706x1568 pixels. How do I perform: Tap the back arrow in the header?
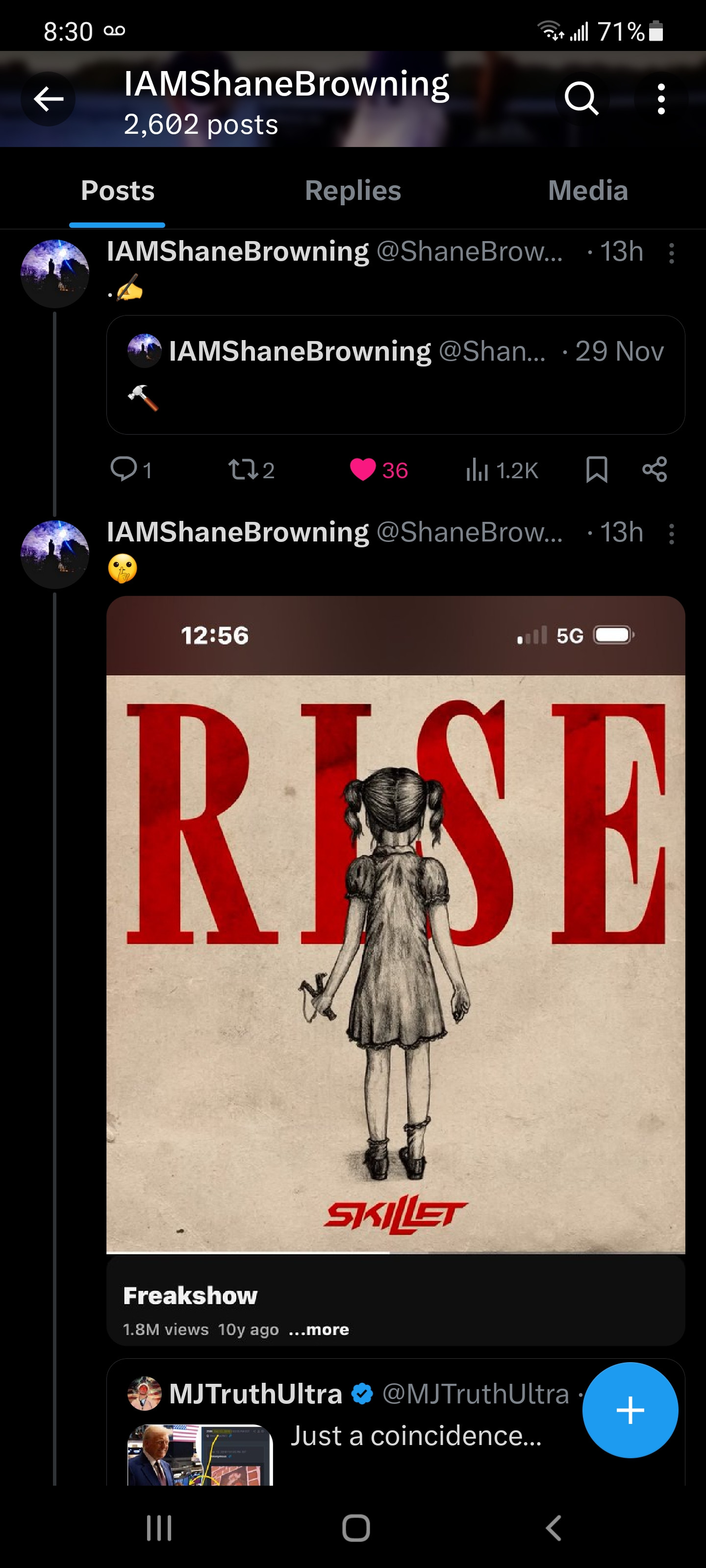click(49, 98)
